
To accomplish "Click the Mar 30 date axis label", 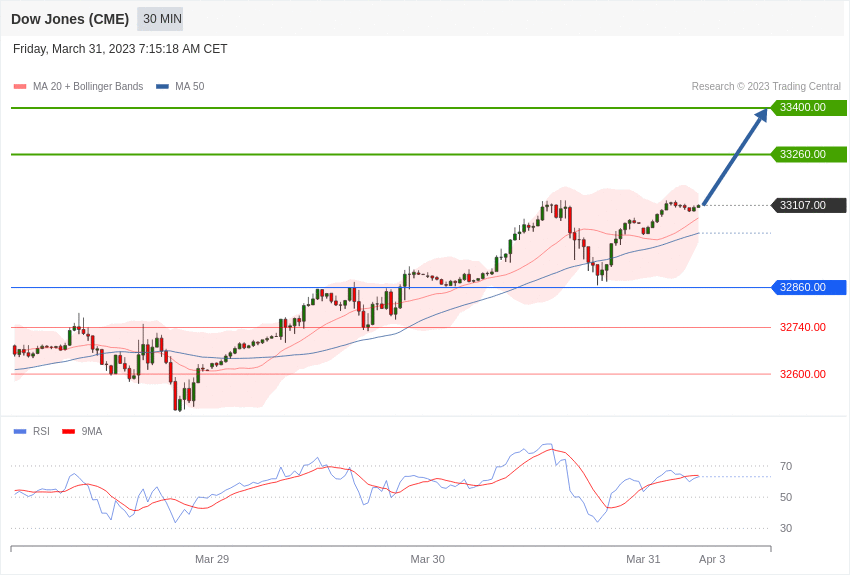I will [x=427, y=559].
